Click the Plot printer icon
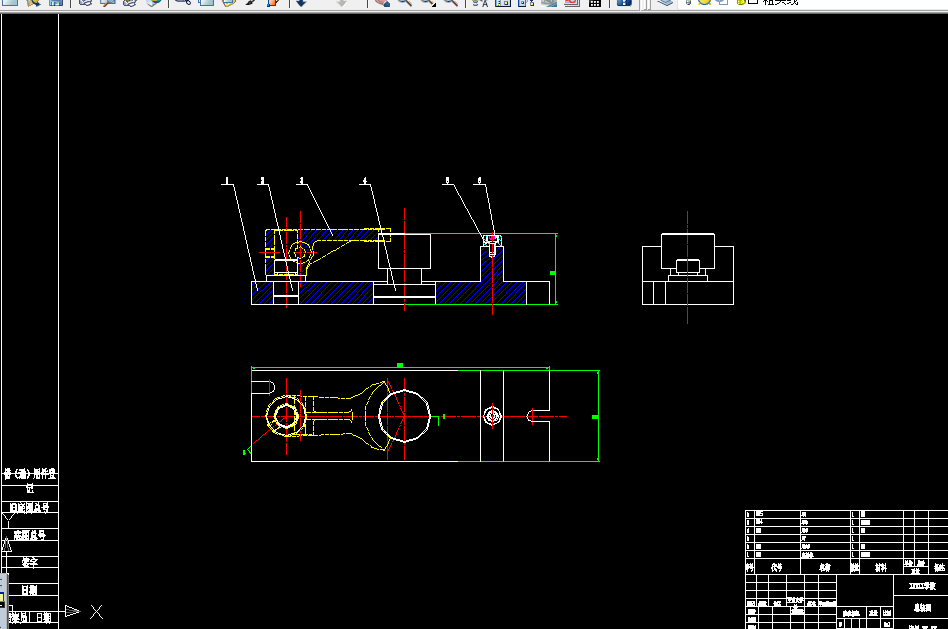Image resolution: width=948 pixels, height=629 pixels. (x=85, y=2)
